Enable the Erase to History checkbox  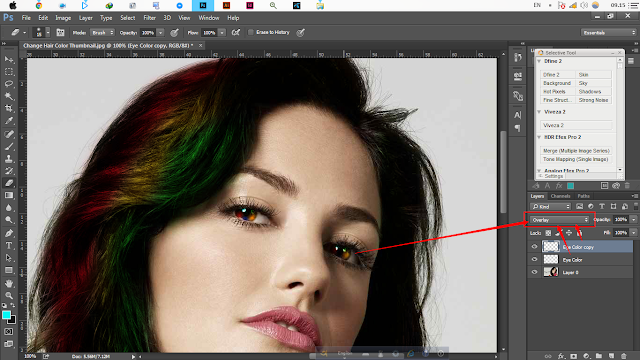pos(251,32)
